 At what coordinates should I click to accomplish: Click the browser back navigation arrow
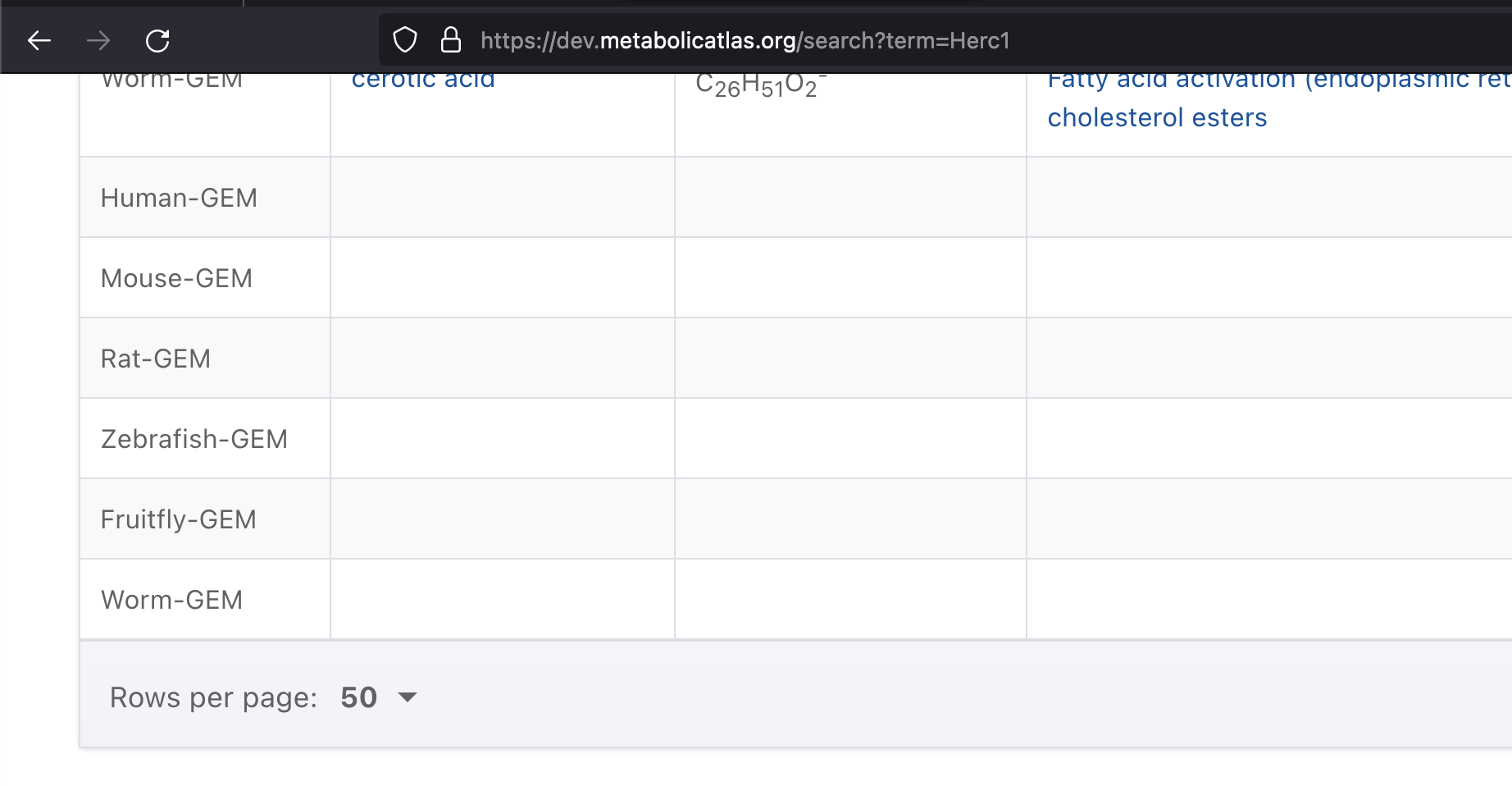click(x=39, y=40)
